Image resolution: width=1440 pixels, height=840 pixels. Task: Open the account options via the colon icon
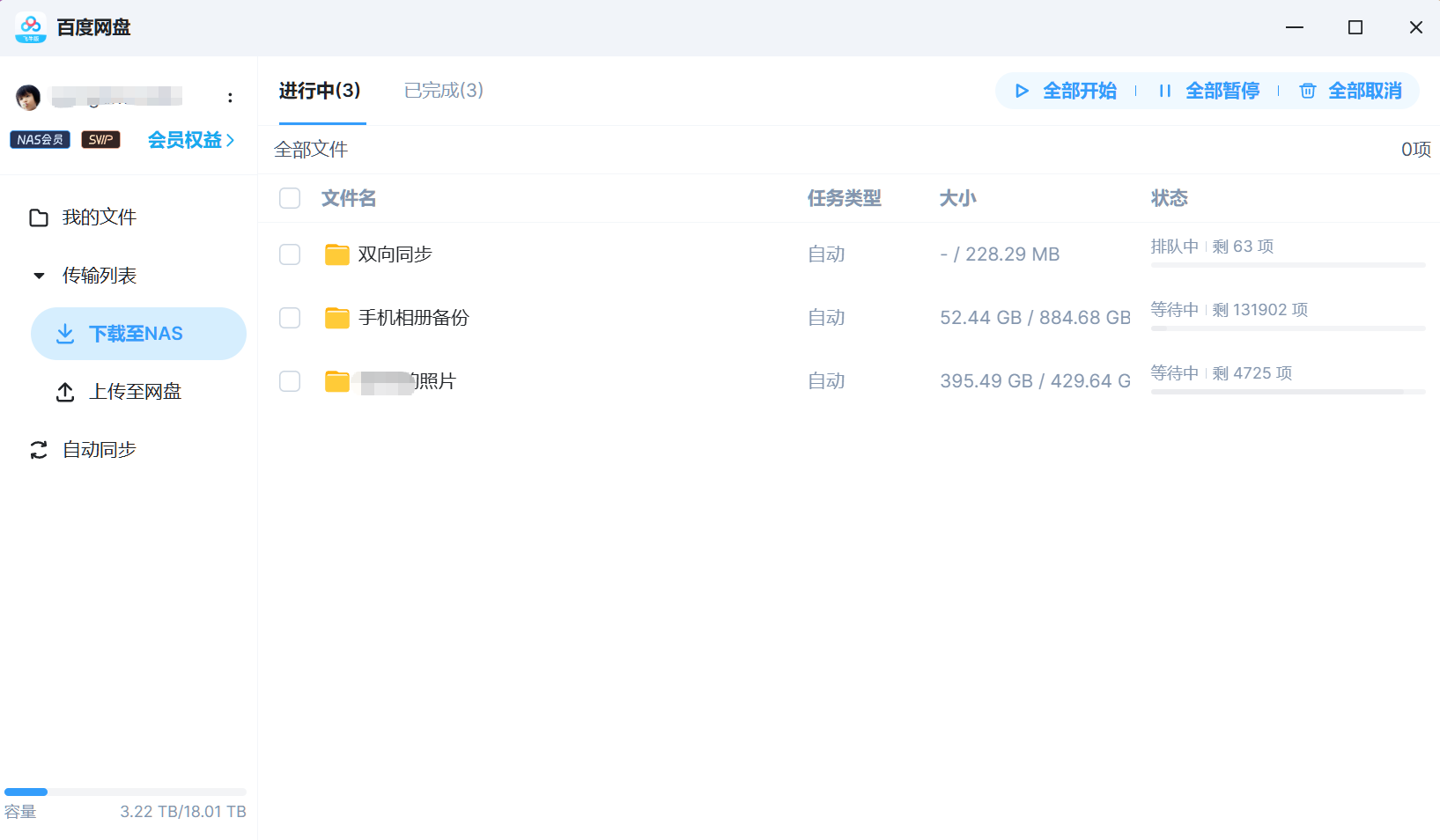(x=229, y=97)
